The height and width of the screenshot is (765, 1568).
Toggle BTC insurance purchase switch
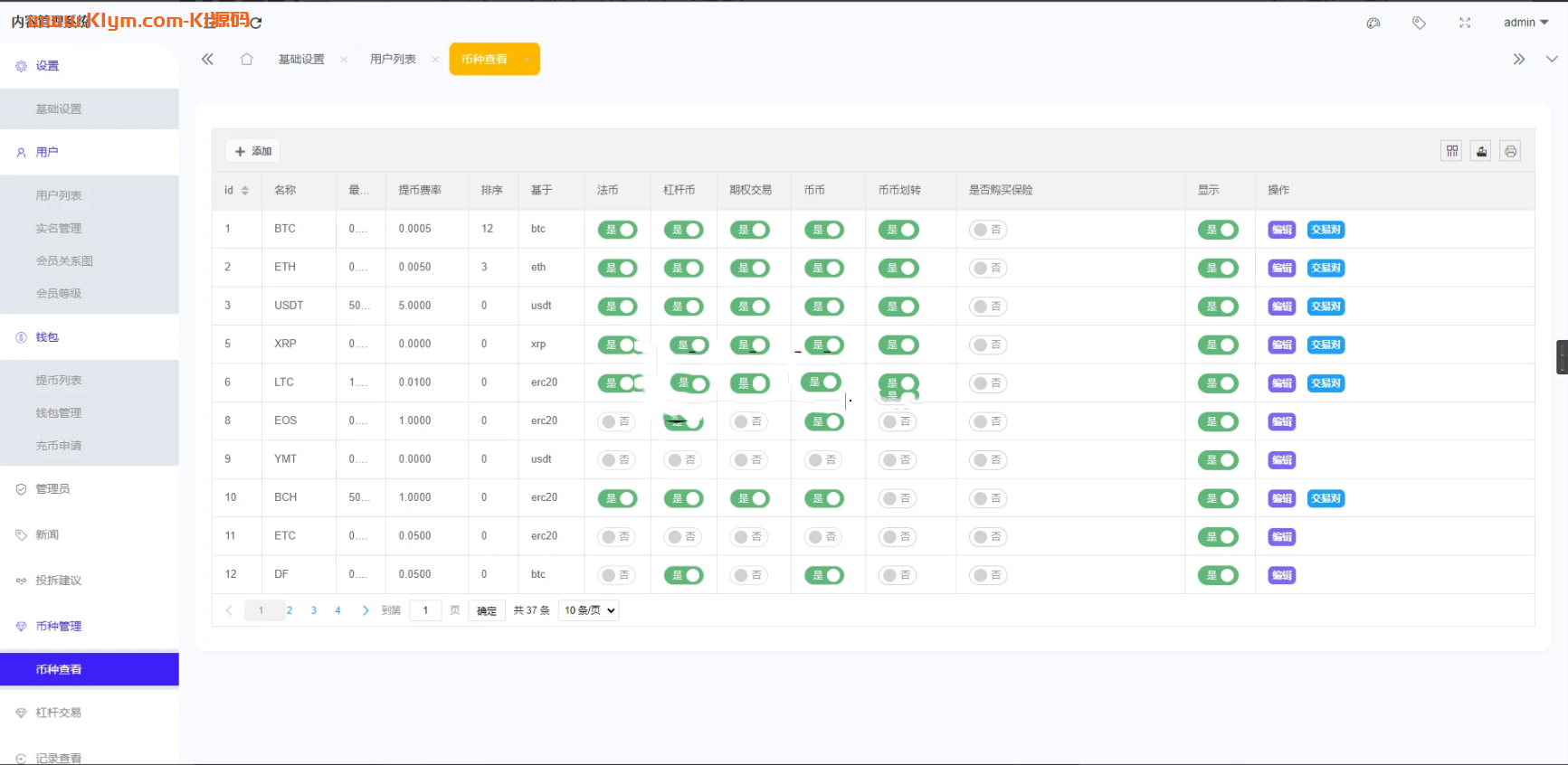[x=988, y=230]
